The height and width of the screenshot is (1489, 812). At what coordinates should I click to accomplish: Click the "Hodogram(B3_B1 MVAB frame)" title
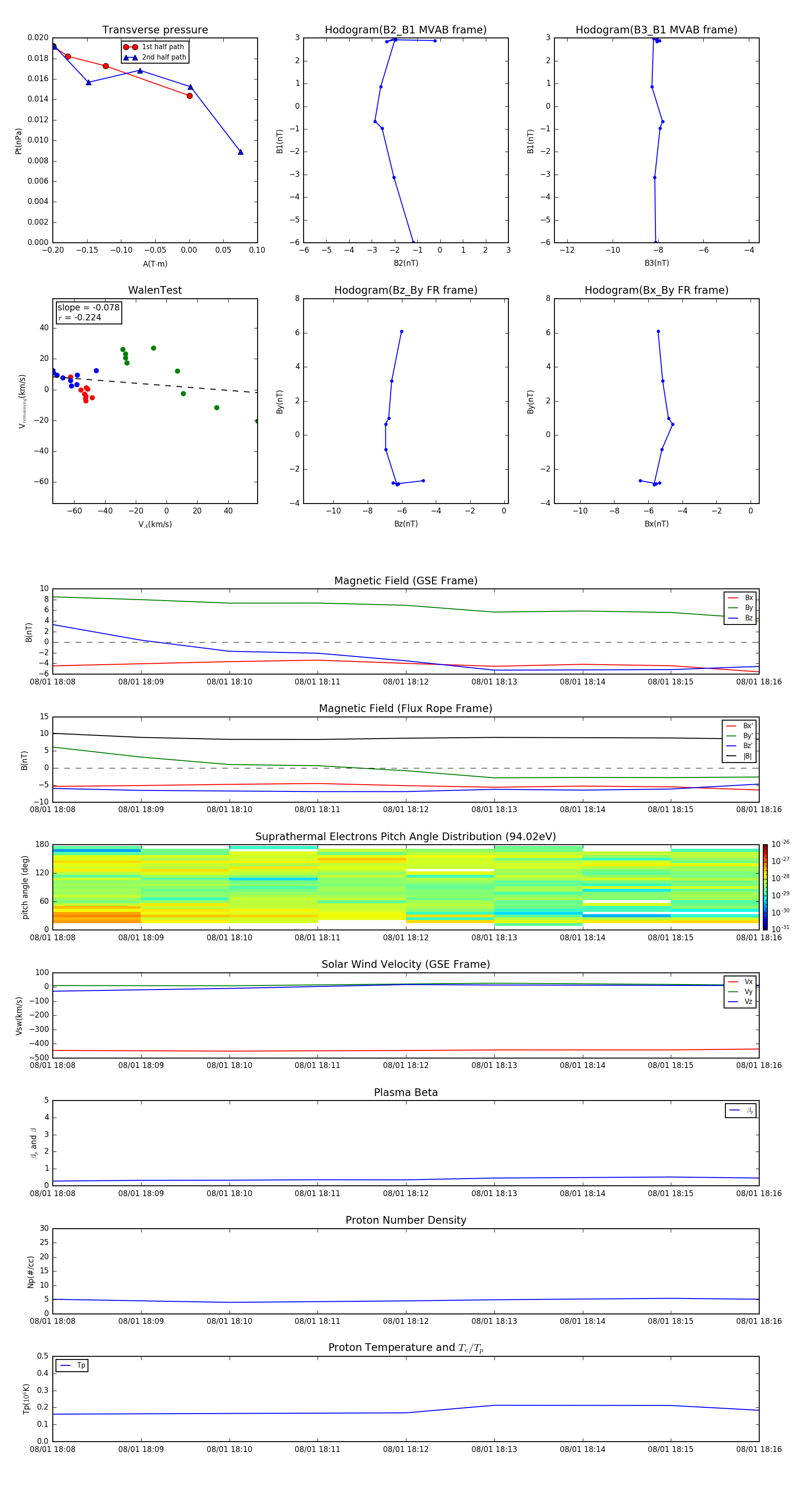pyautogui.click(x=656, y=30)
